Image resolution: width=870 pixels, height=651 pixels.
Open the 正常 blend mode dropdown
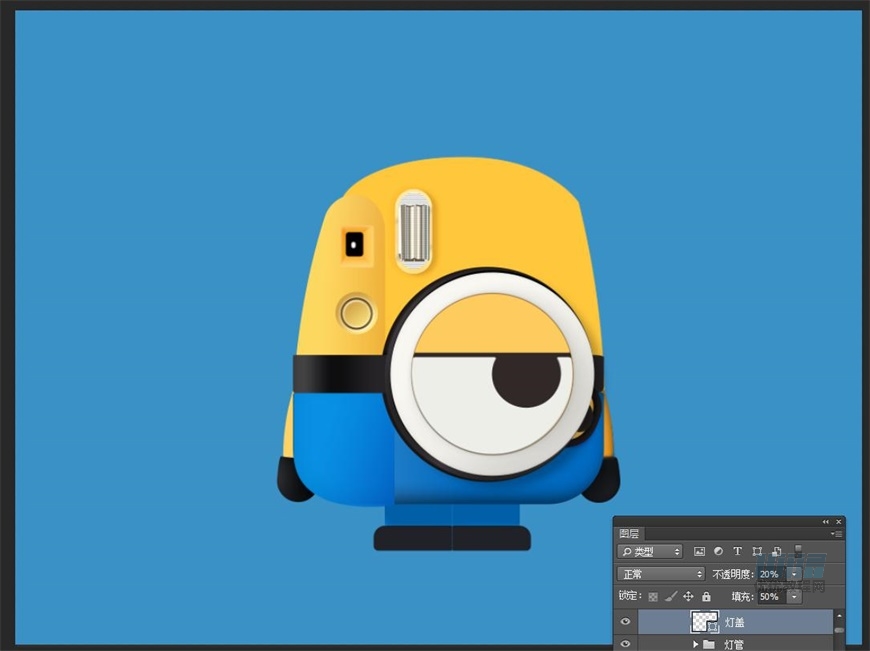pos(661,574)
